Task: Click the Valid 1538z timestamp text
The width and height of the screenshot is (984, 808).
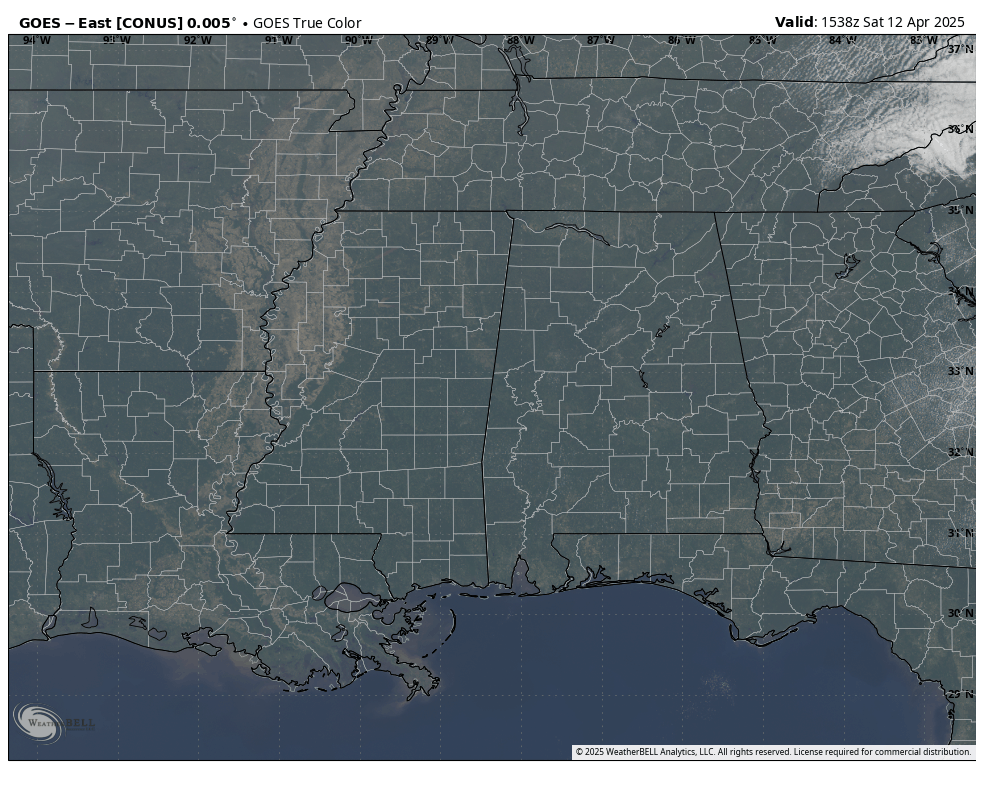Action: coord(869,22)
